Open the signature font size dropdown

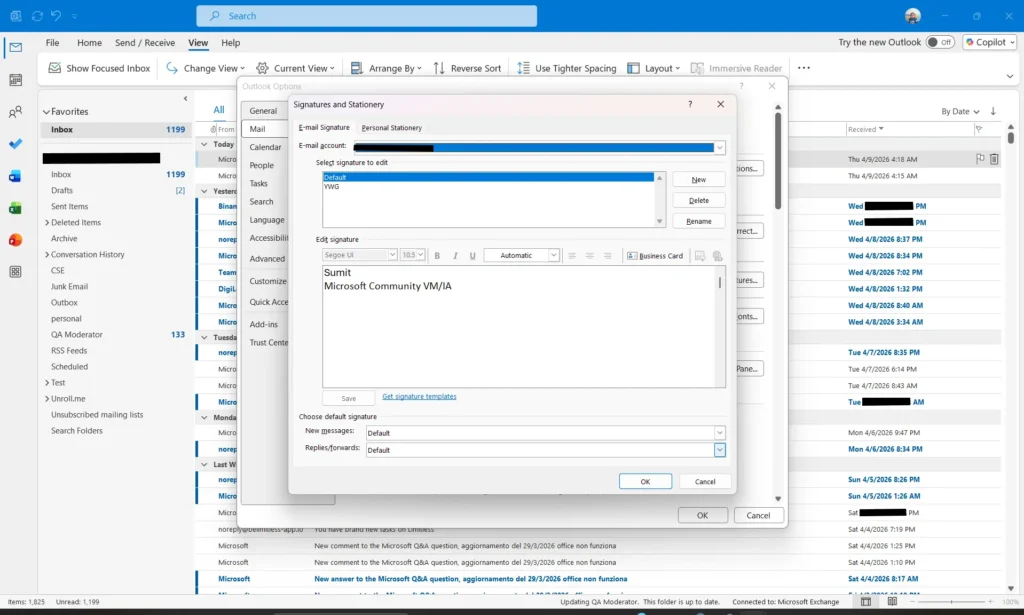point(421,255)
